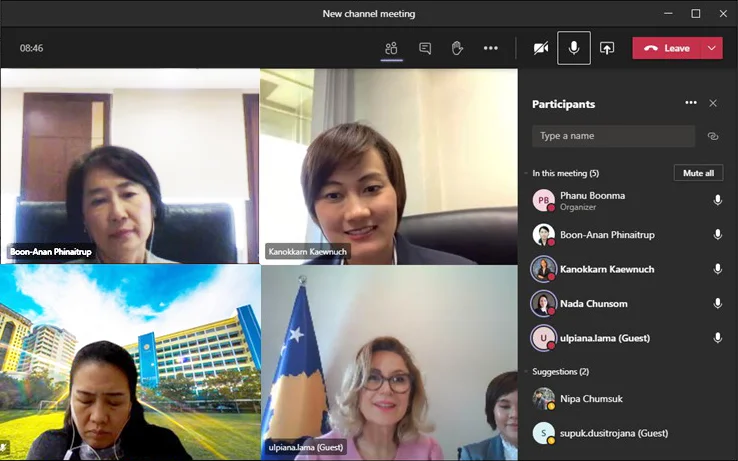Select Kanokkarn Kaewnuch in participant list

tap(608, 269)
